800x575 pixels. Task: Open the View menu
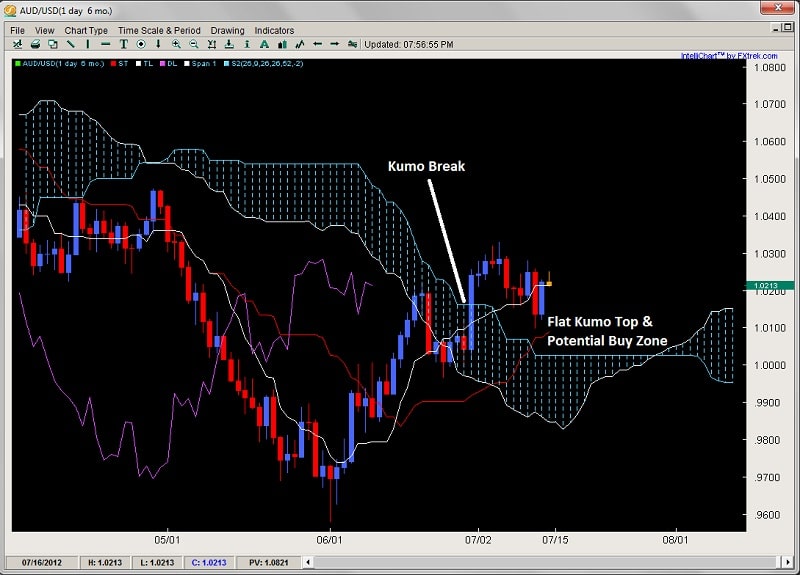point(44,31)
